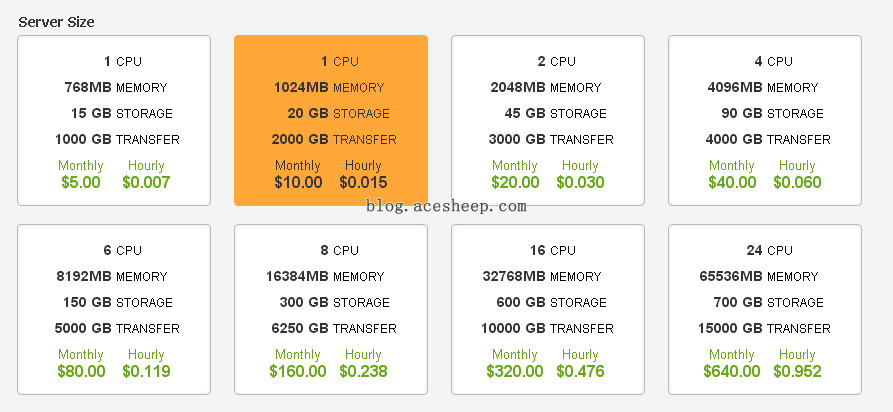Click the $0.015 hourly price
Viewport: 893px width, 412px height.
363,182
